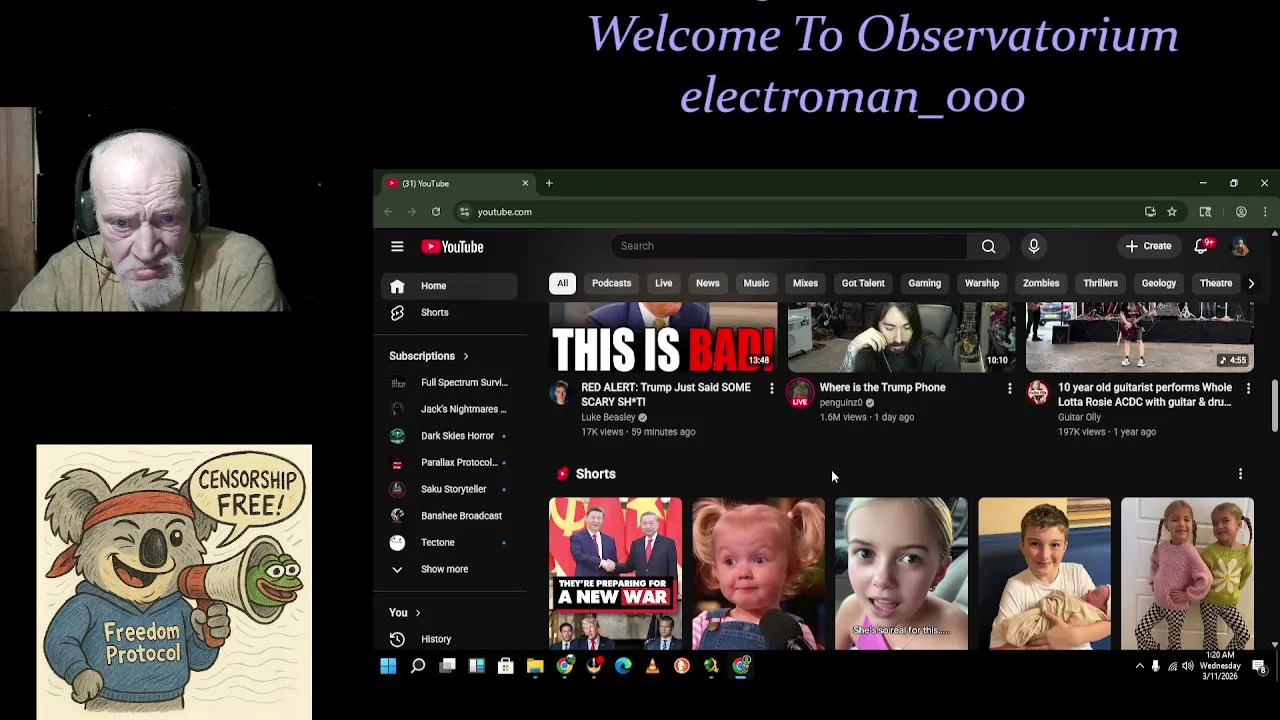Open Jack's Nightmares subscription

[x=448, y=409]
